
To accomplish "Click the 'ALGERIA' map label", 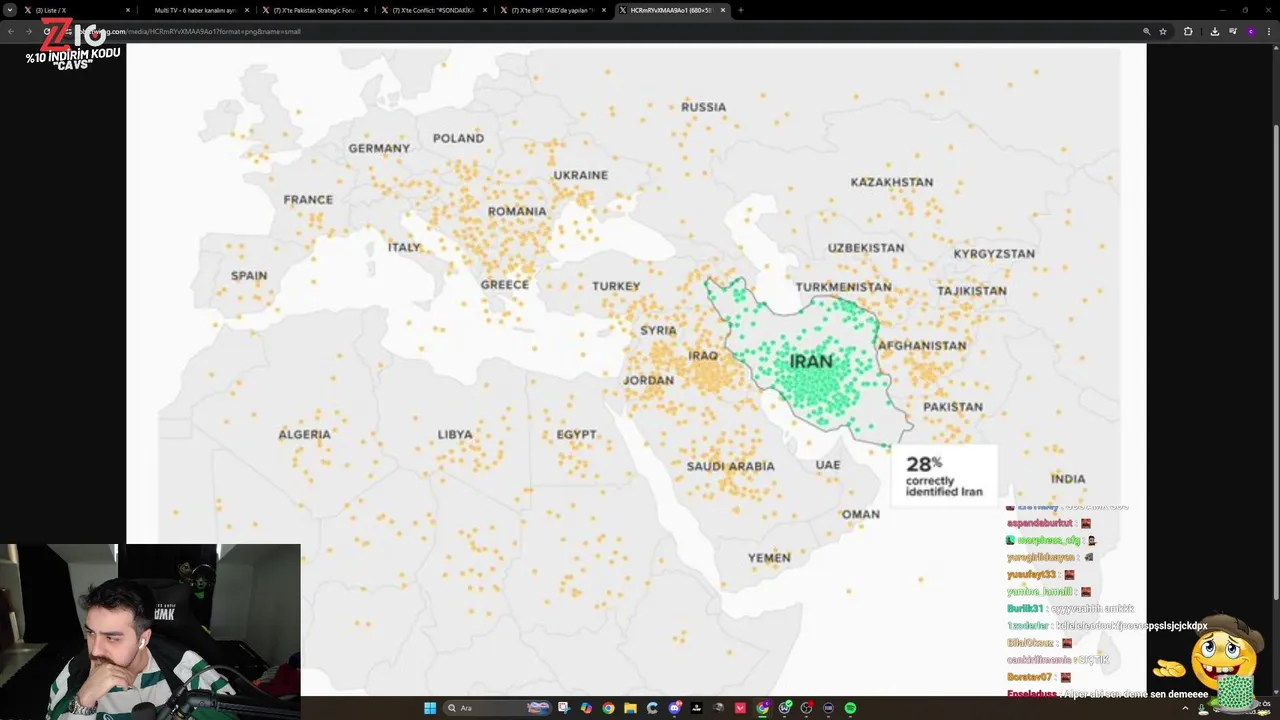I will tap(304, 434).
